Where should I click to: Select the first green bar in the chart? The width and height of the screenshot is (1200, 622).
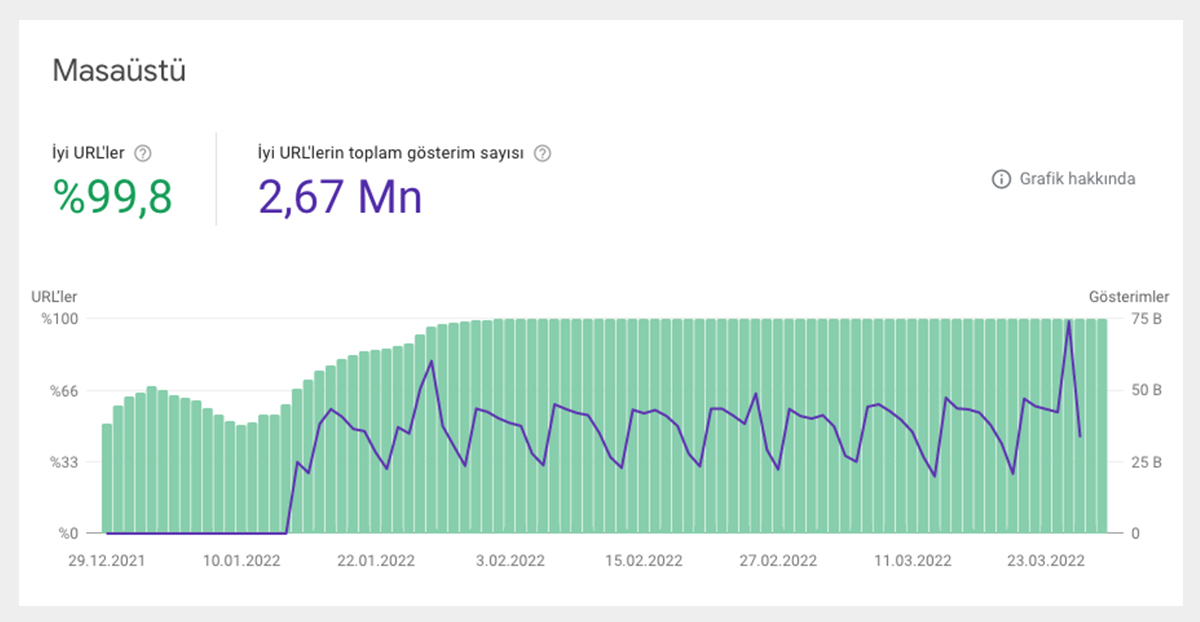(x=107, y=478)
